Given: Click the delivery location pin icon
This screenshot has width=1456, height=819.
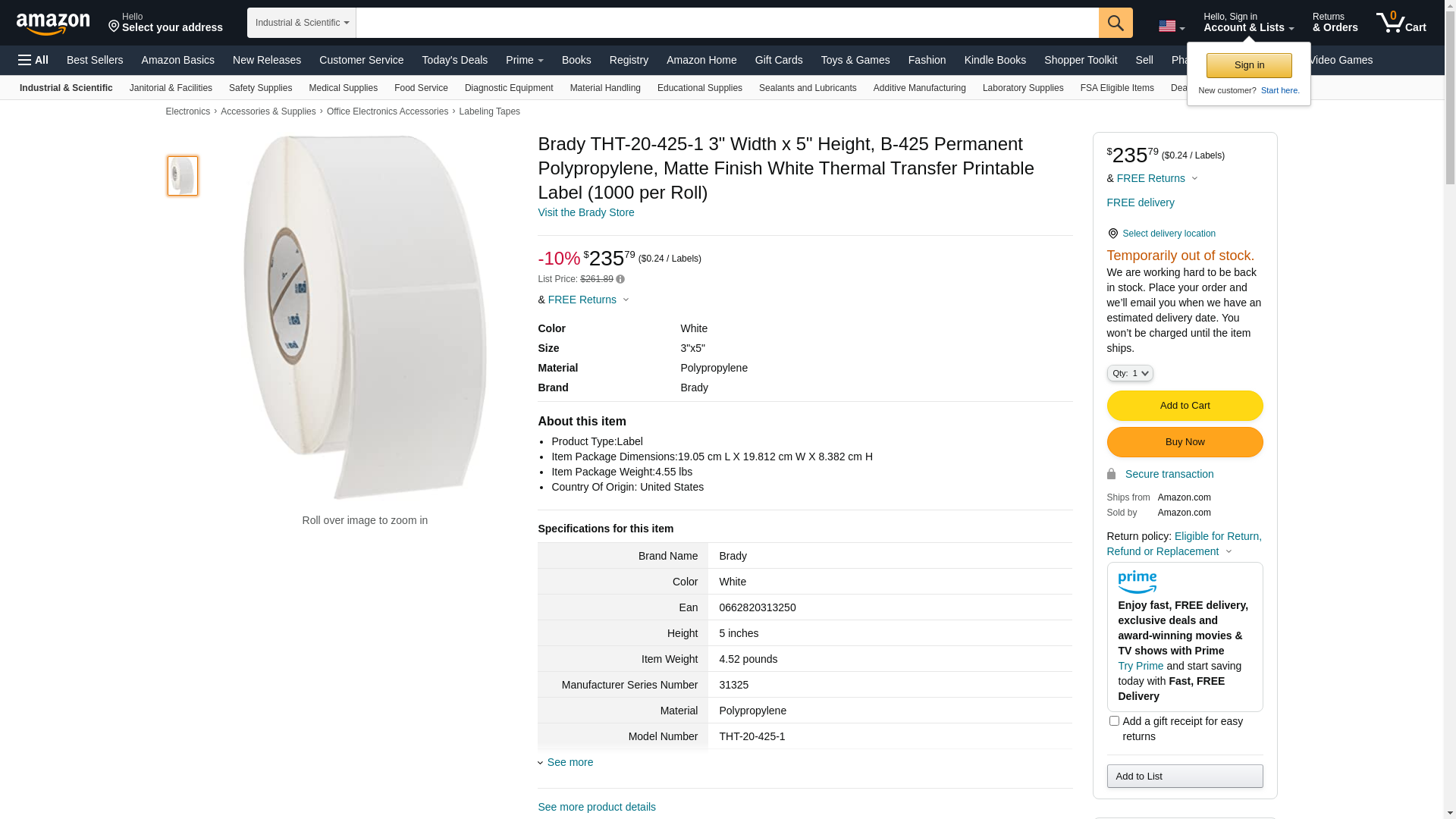Looking at the screenshot, I should [1112, 234].
